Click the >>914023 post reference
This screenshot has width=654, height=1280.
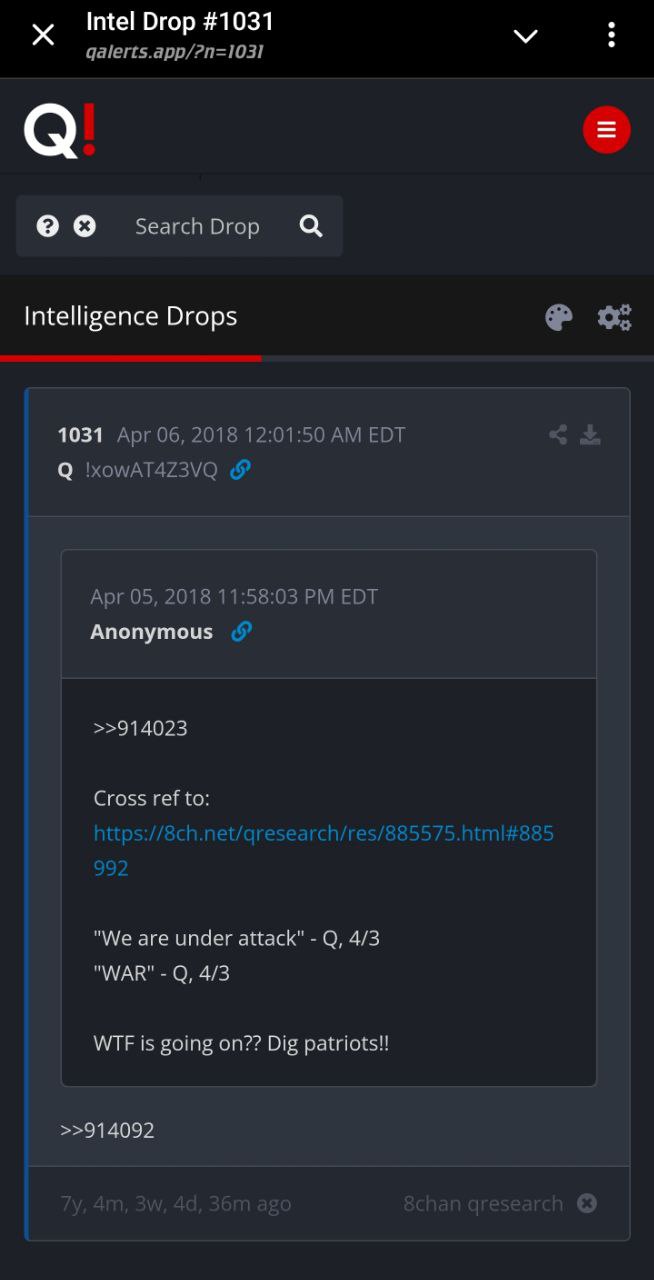(140, 728)
